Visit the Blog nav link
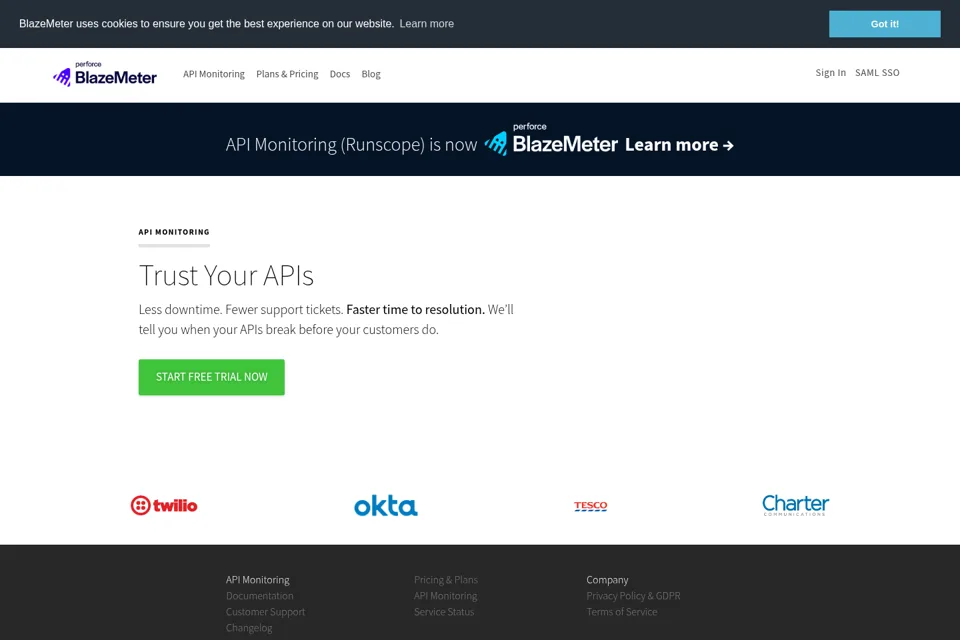The width and height of the screenshot is (960, 640). click(371, 74)
